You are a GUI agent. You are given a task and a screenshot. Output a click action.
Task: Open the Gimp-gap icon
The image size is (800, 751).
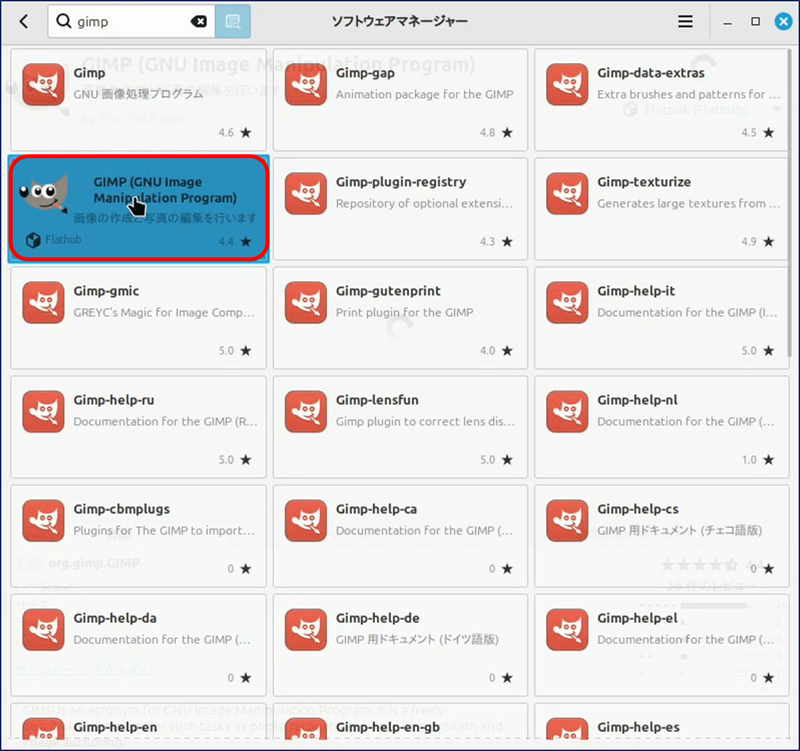306,84
